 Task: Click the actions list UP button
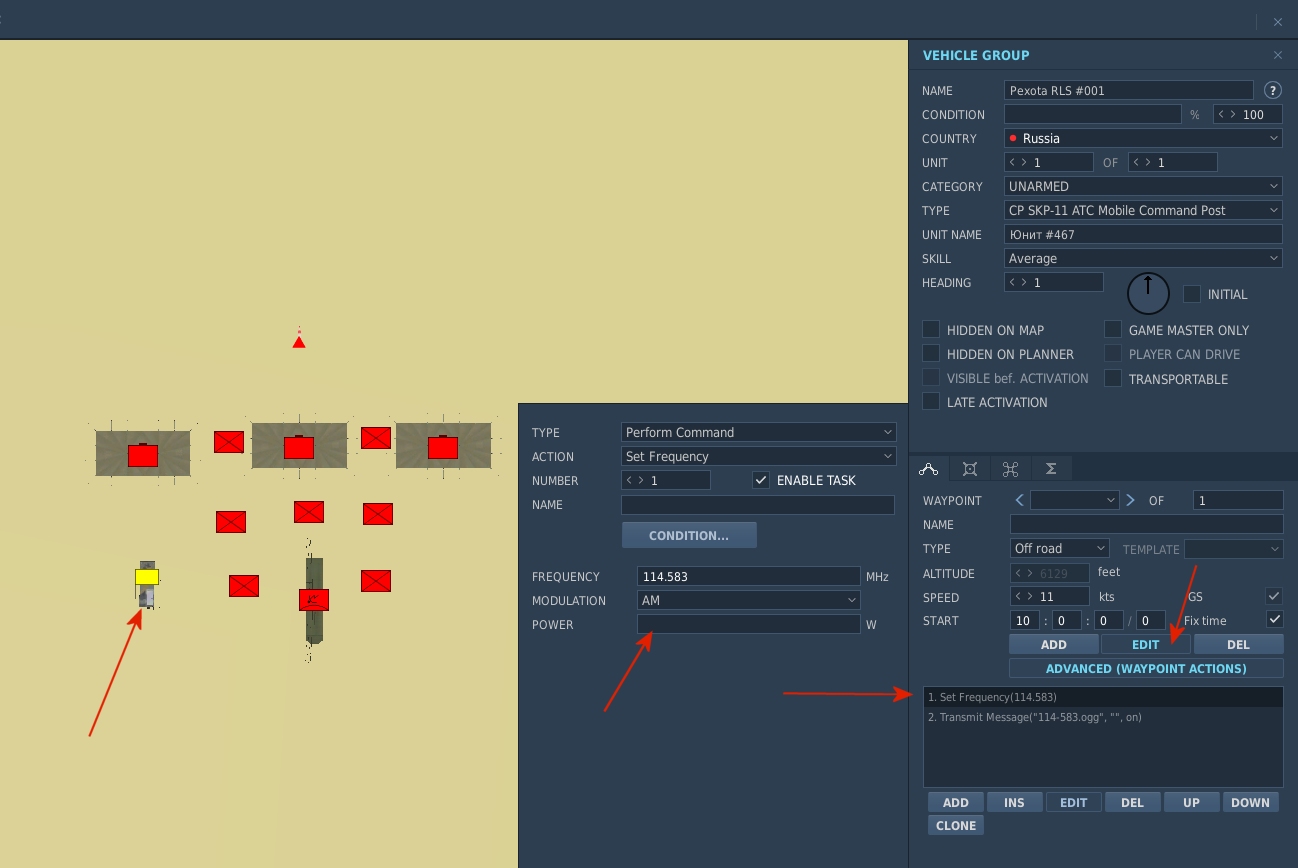tap(1191, 802)
